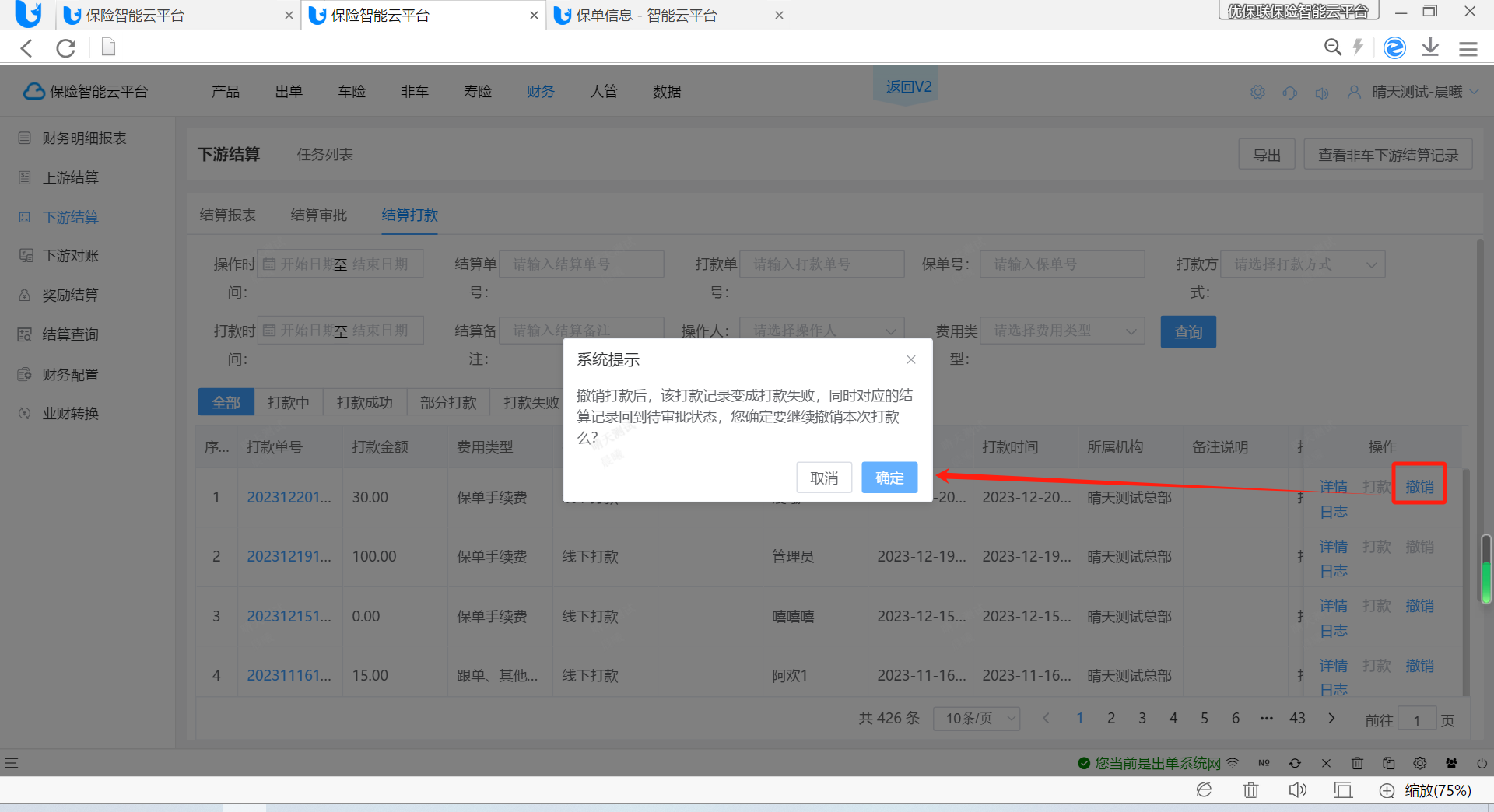Go to next page with right chevron

(x=1331, y=719)
